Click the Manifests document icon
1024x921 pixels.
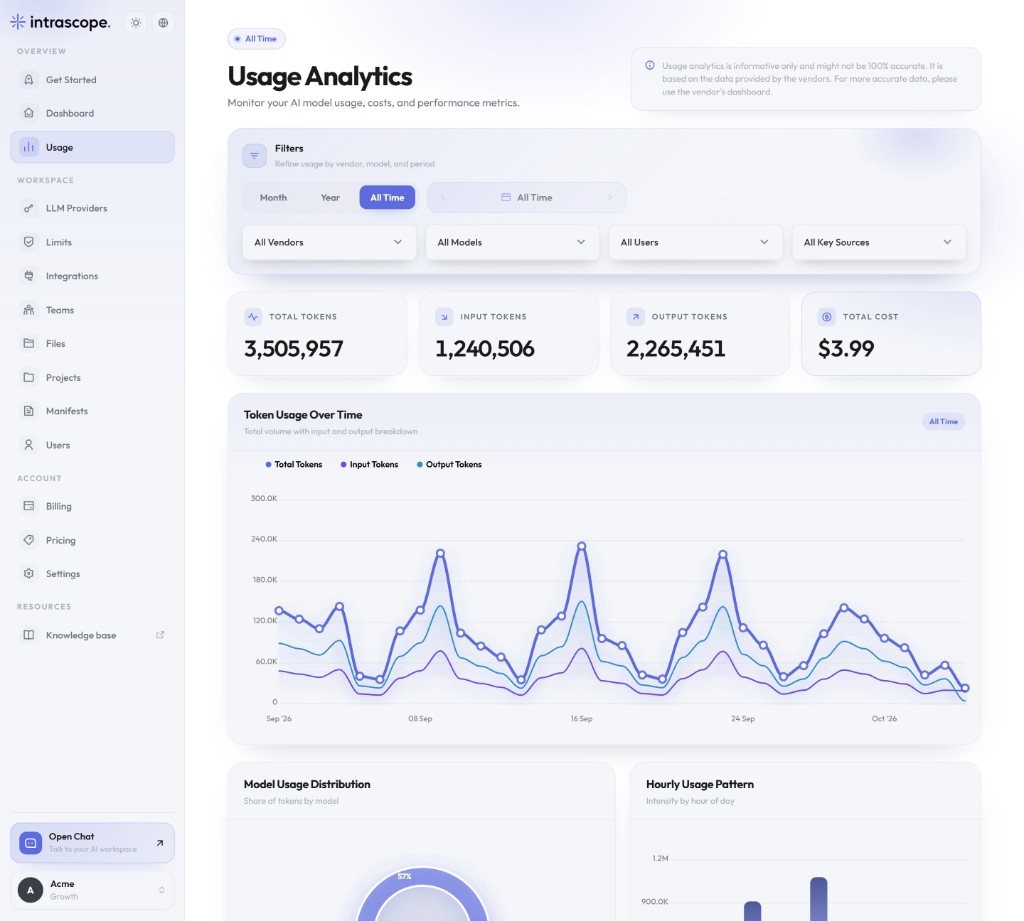point(29,411)
